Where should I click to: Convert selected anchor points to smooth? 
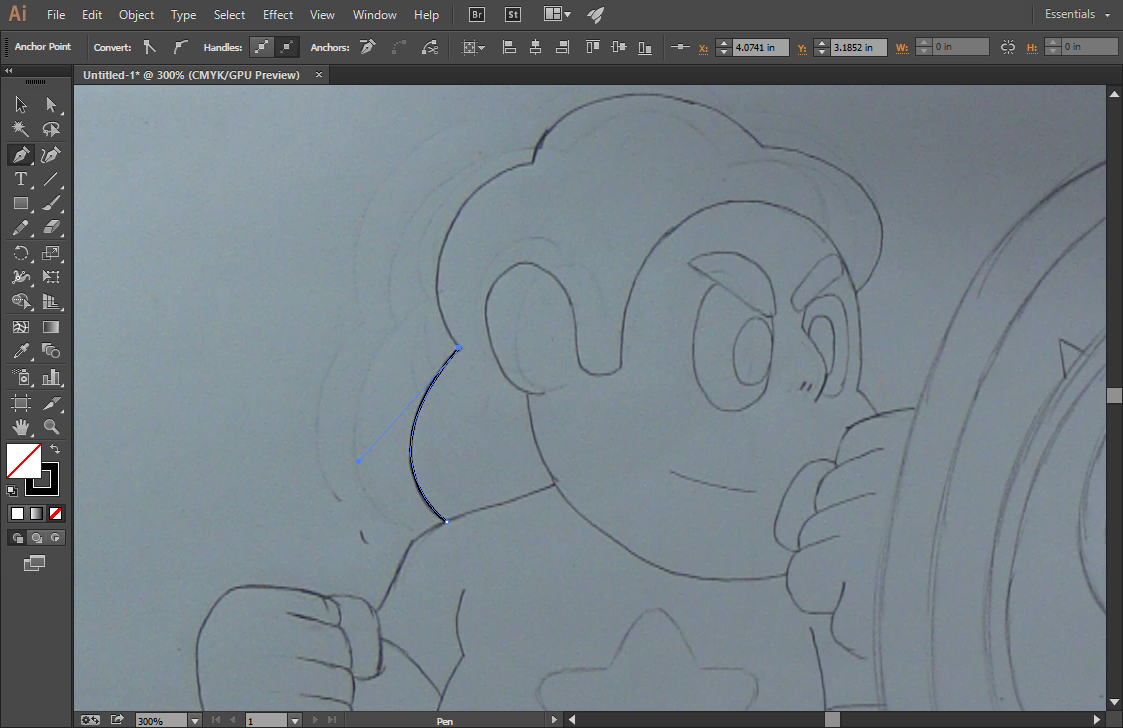(x=180, y=47)
